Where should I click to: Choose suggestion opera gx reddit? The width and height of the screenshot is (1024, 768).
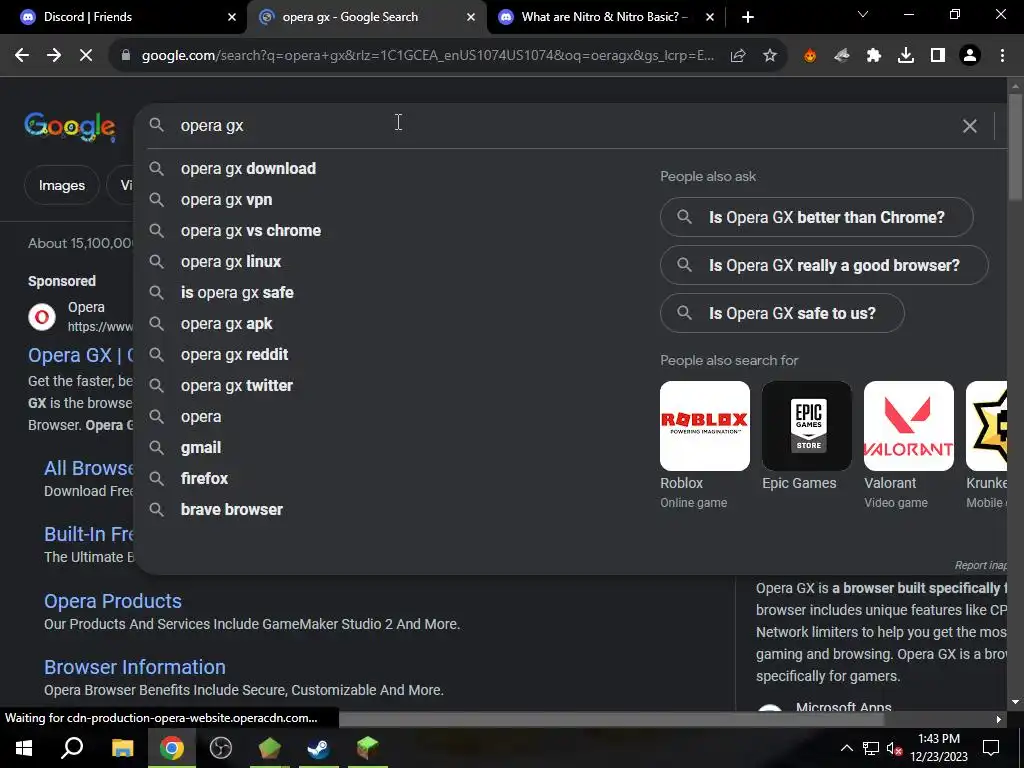(234, 355)
